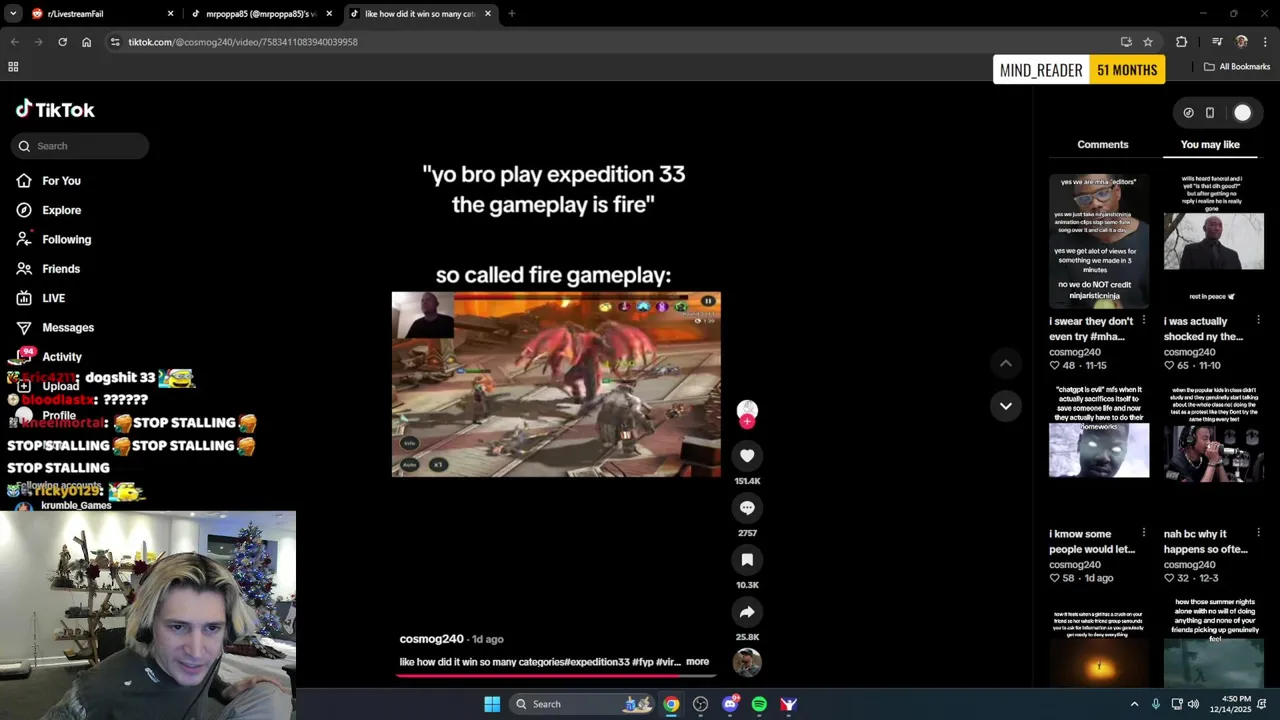Viewport: 1280px width, 720px height.
Task: Open options for 'nah bc why it' video
Action: pyautogui.click(x=1258, y=533)
